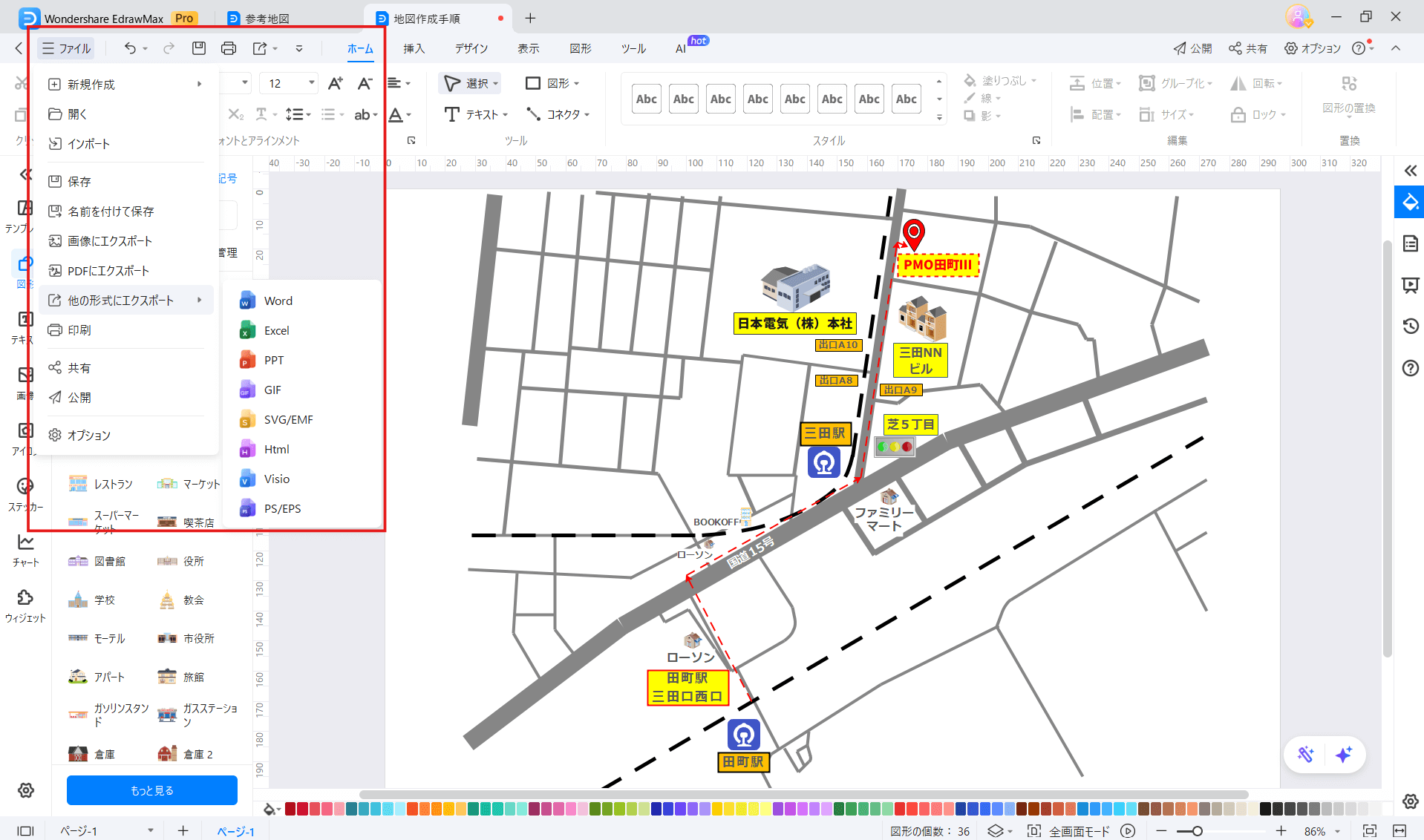Screen dimensions: 1424x840
Task: Expand the 新規作成 submenu
Action: [126, 85]
